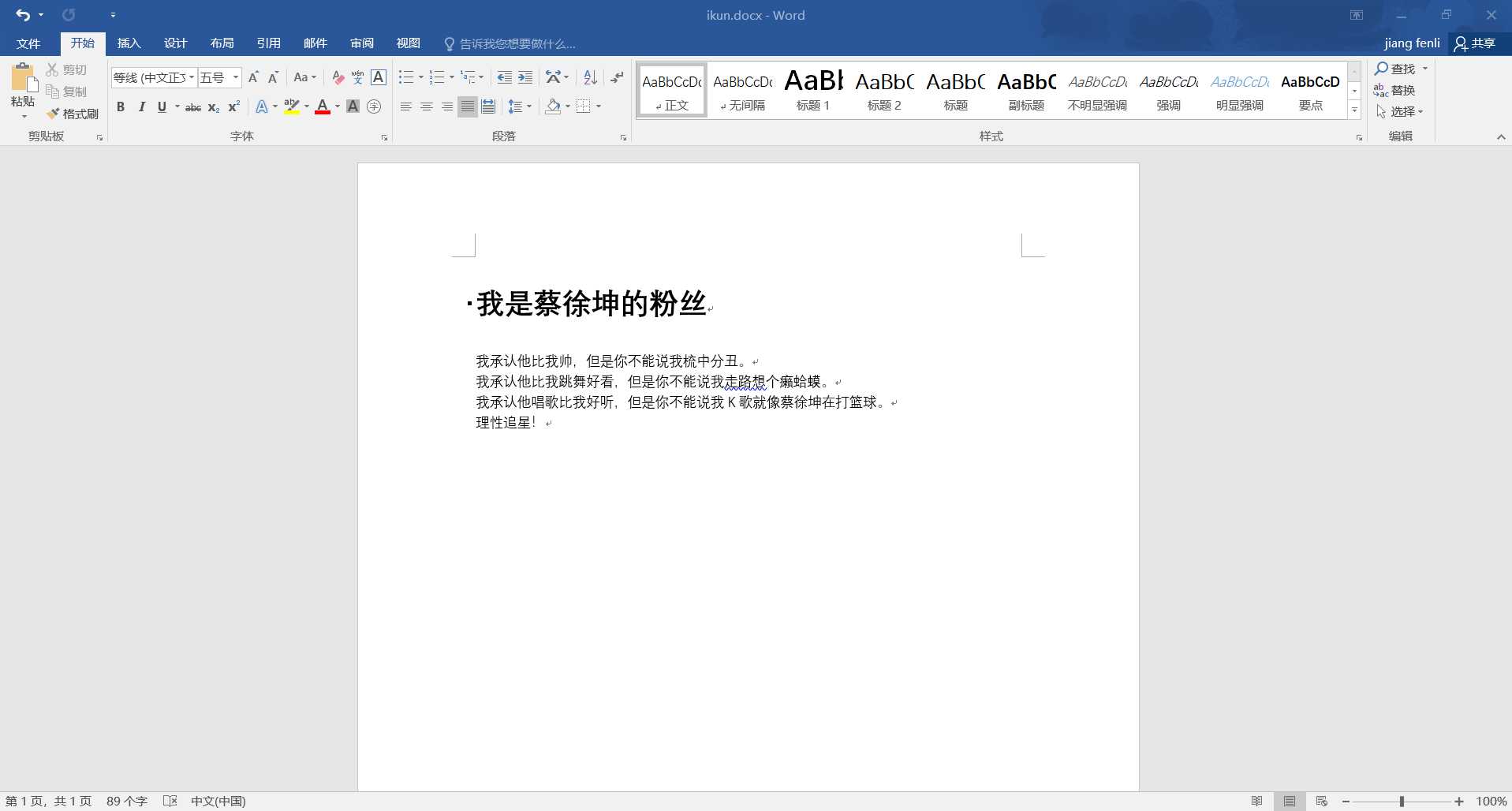Apply distributed alignment icon
Image resolution: width=1512 pixels, height=811 pixels.
[488, 107]
